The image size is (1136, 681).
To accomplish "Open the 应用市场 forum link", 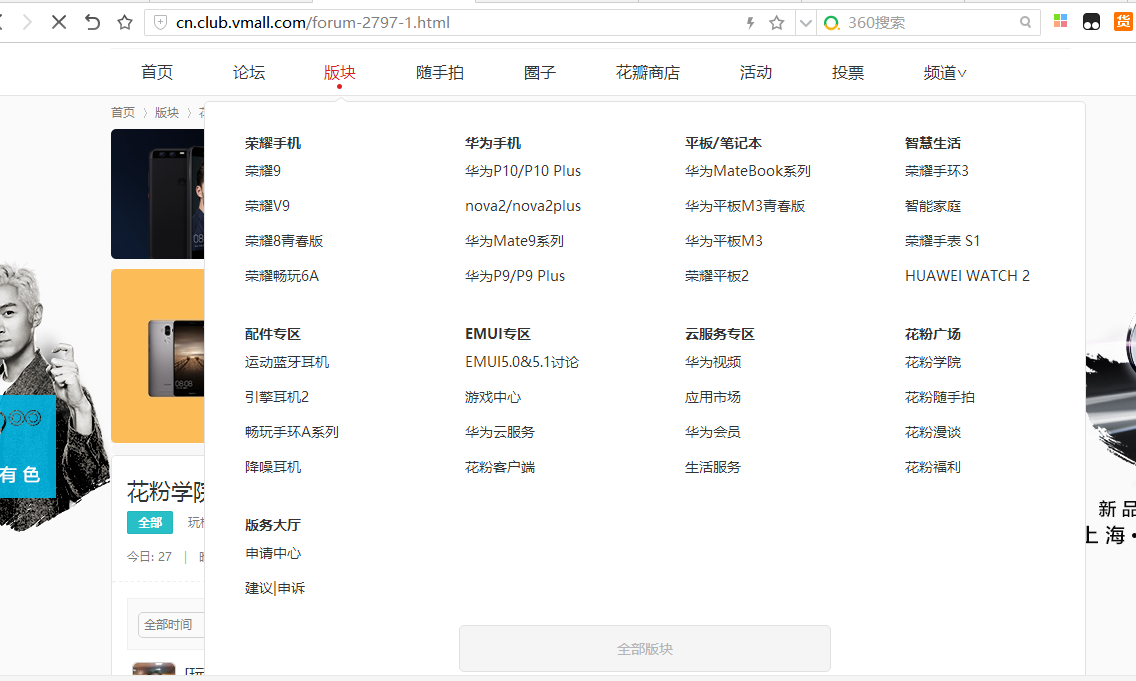I will tap(713, 397).
